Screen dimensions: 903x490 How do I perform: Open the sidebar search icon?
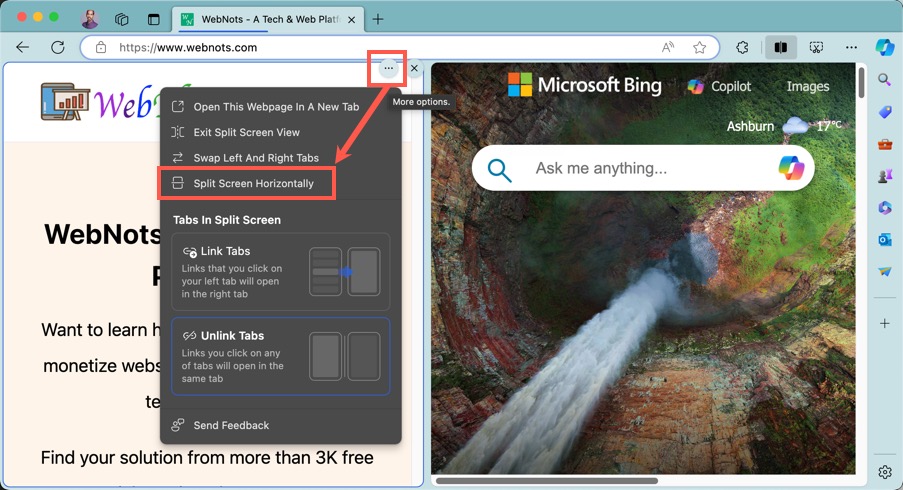pyautogui.click(x=884, y=80)
